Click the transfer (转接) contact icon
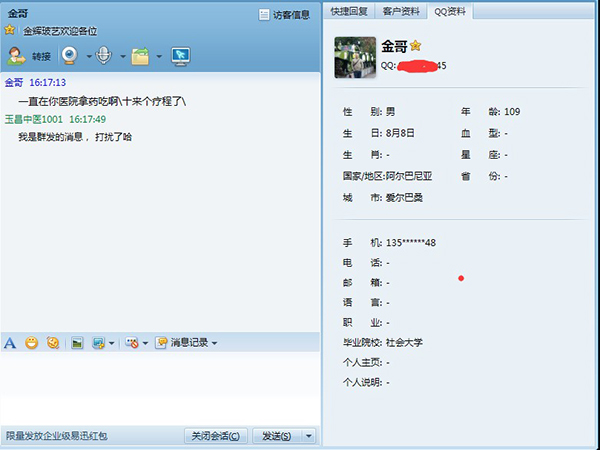The height and width of the screenshot is (450, 600). (16, 56)
